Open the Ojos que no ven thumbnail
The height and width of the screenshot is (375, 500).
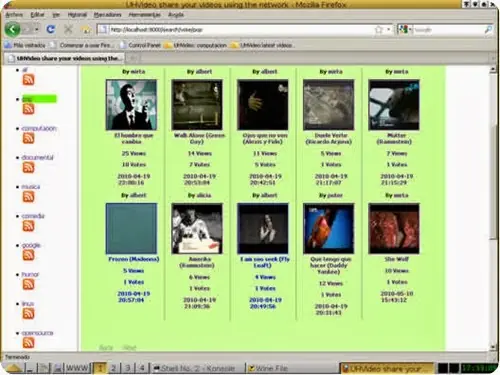[x=263, y=105]
